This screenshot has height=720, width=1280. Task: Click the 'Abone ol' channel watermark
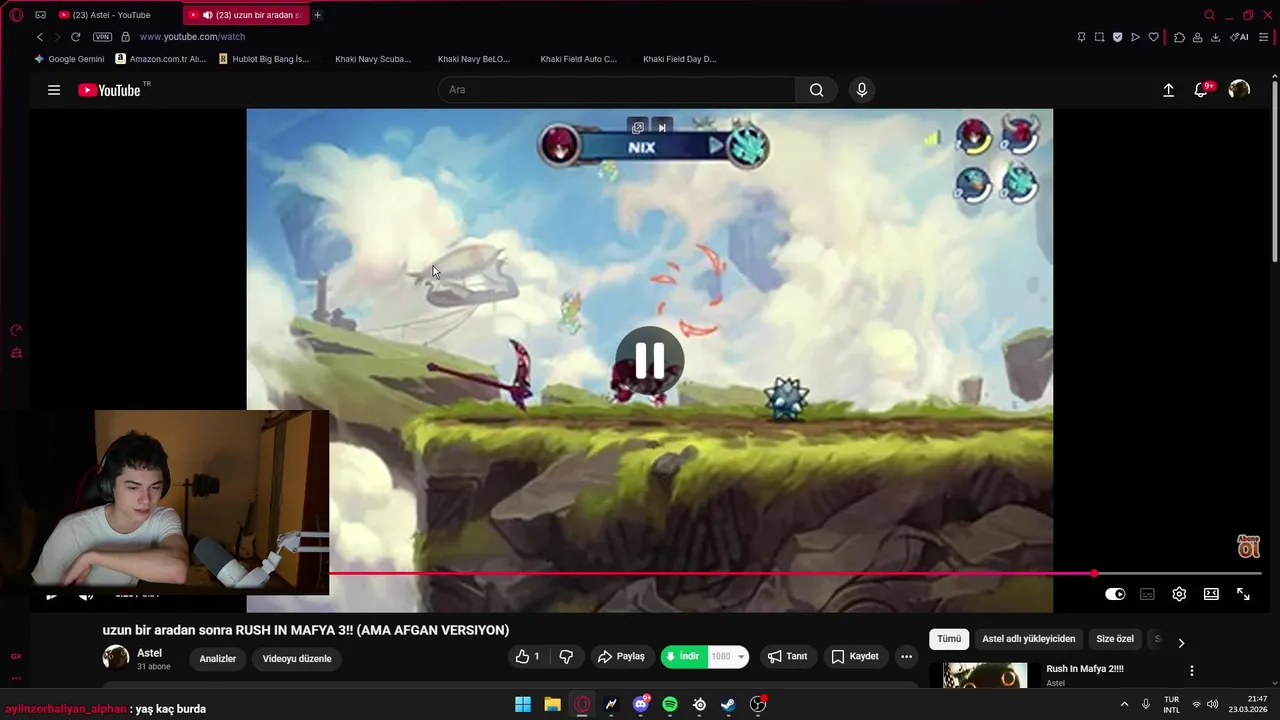click(x=1249, y=546)
